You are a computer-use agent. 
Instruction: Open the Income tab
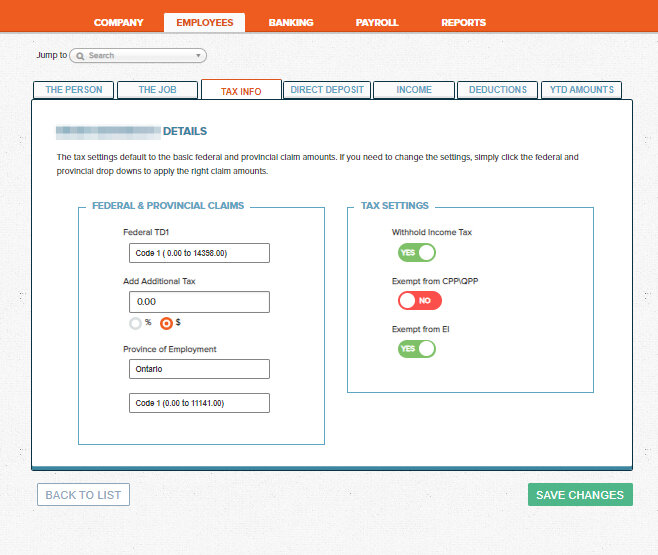[x=414, y=90]
